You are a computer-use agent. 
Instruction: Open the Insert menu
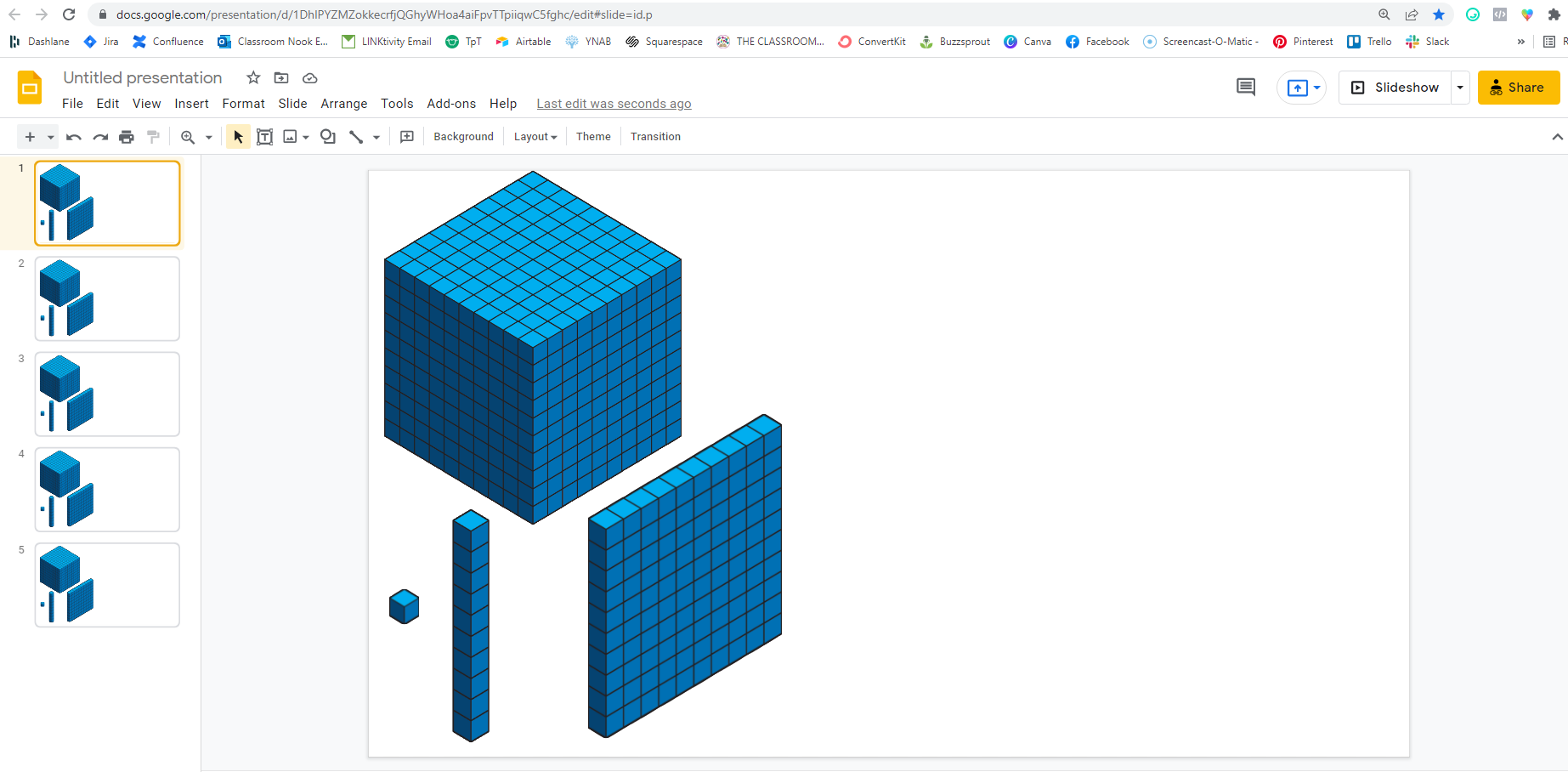click(x=191, y=104)
